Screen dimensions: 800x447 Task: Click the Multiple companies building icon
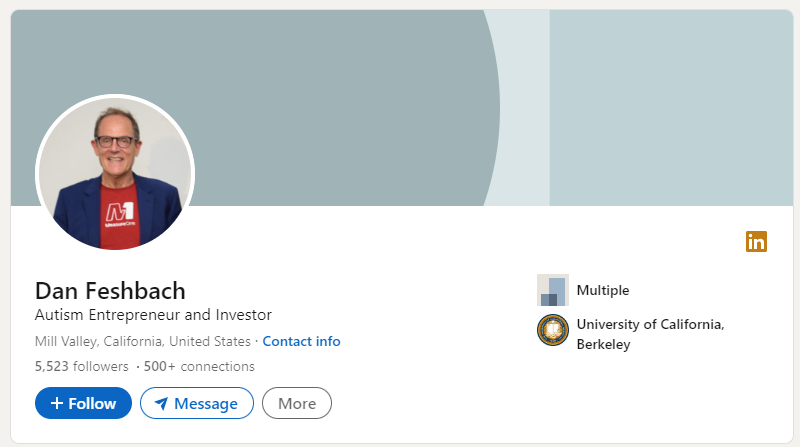(553, 290)
